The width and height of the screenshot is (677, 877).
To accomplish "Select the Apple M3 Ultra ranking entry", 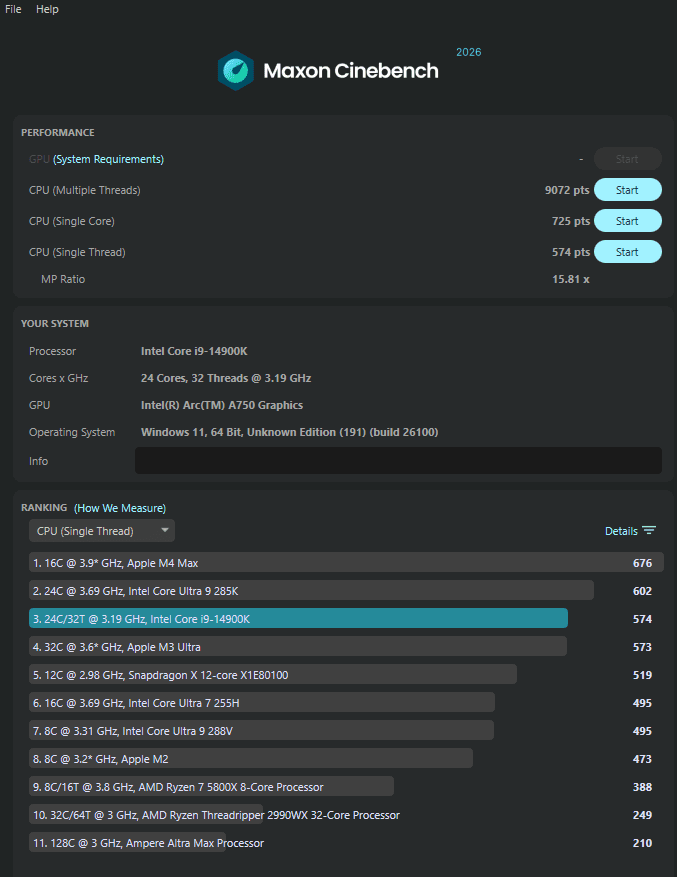I will (x=298, y=647).
